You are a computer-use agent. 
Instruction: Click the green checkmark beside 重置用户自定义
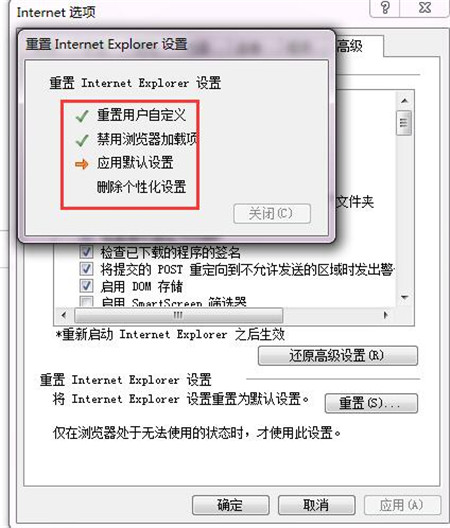coord(82,116)
